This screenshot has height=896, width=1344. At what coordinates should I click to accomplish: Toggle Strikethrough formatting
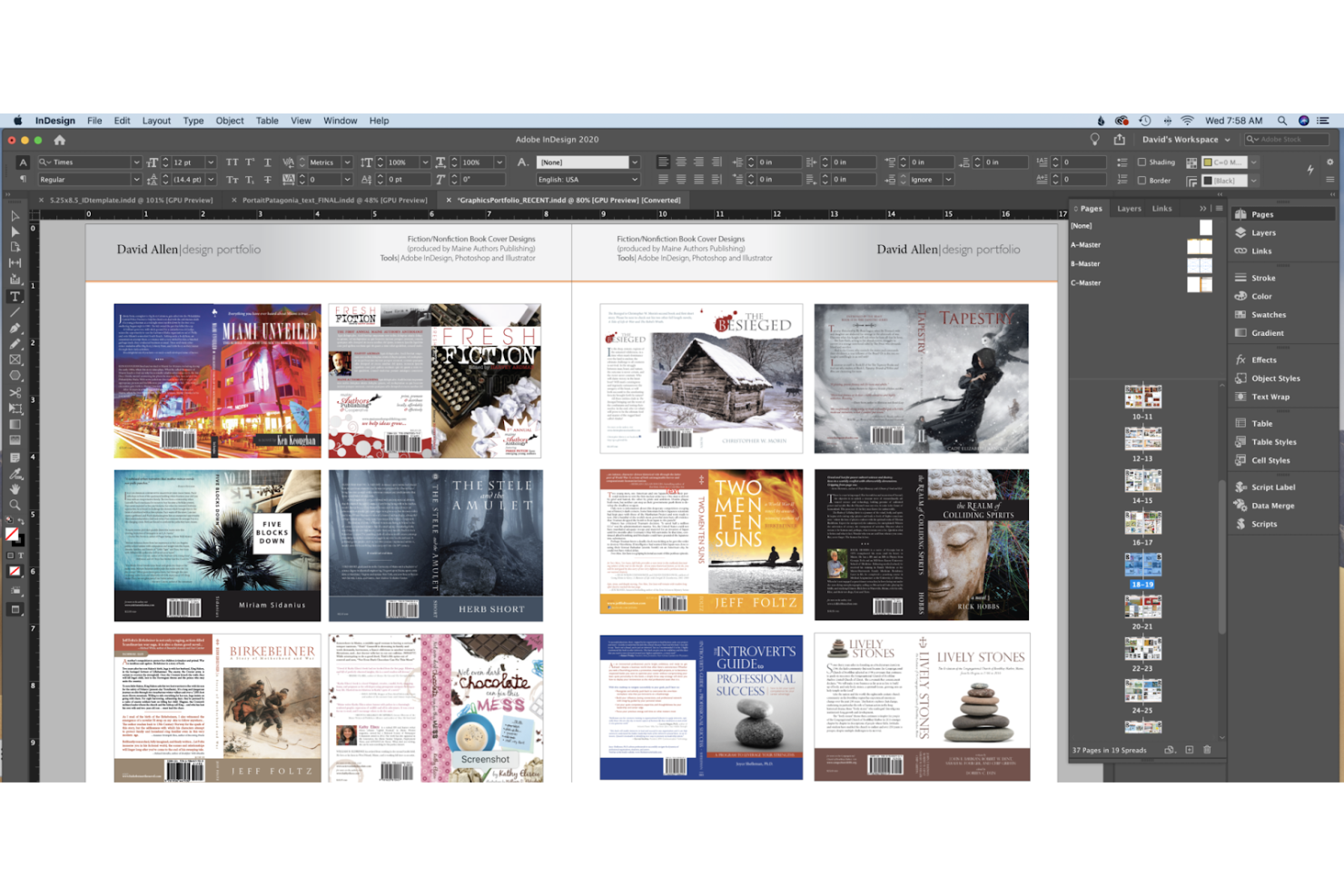coord(267,180)
